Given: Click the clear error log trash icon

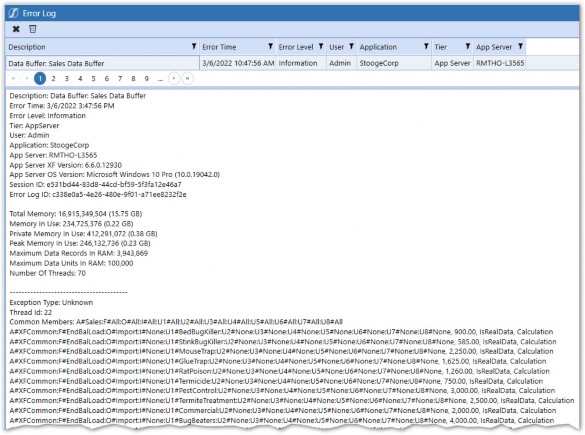Looking at the screenshot, I should click(33, 29).
